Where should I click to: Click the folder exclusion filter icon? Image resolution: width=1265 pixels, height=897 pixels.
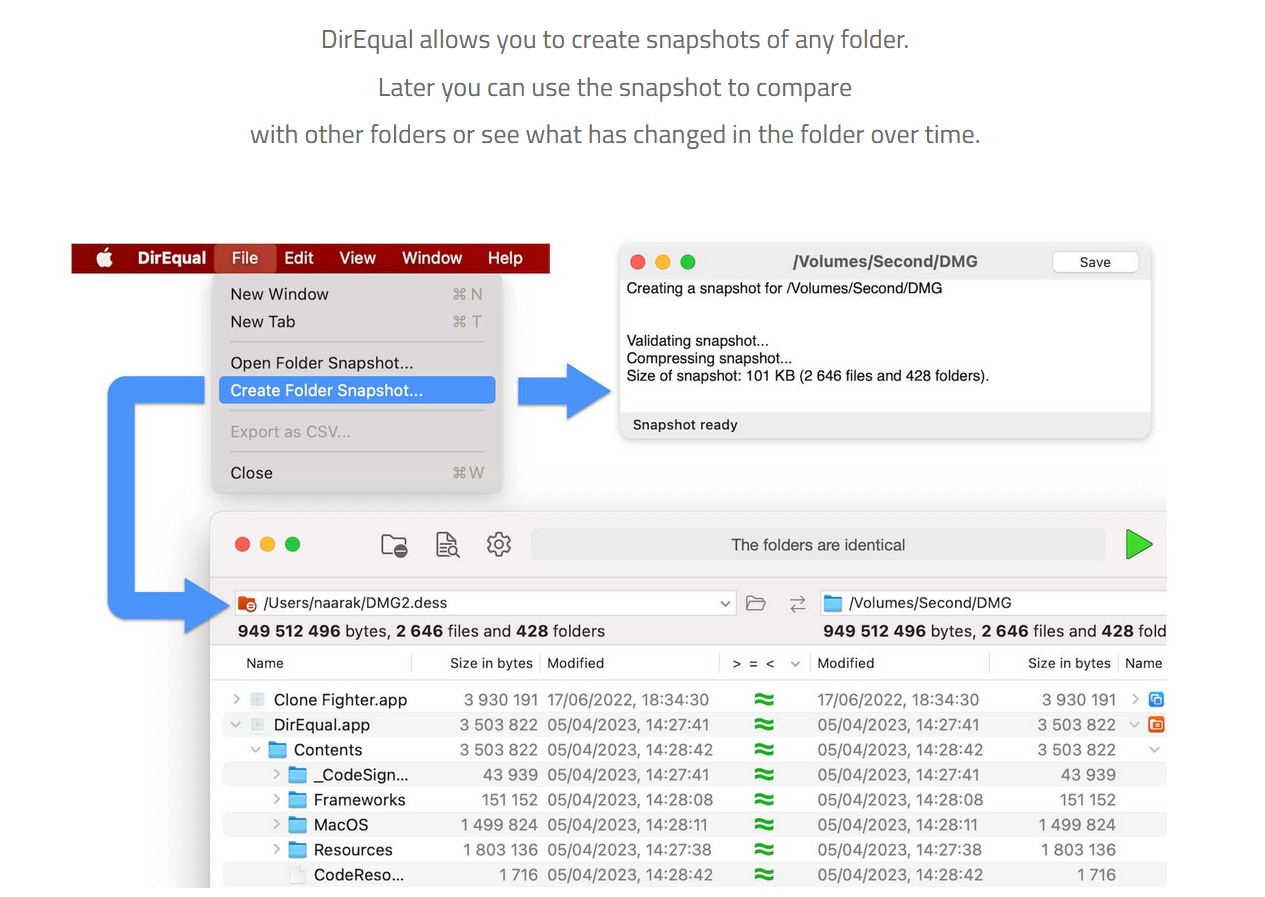point(395,545)
